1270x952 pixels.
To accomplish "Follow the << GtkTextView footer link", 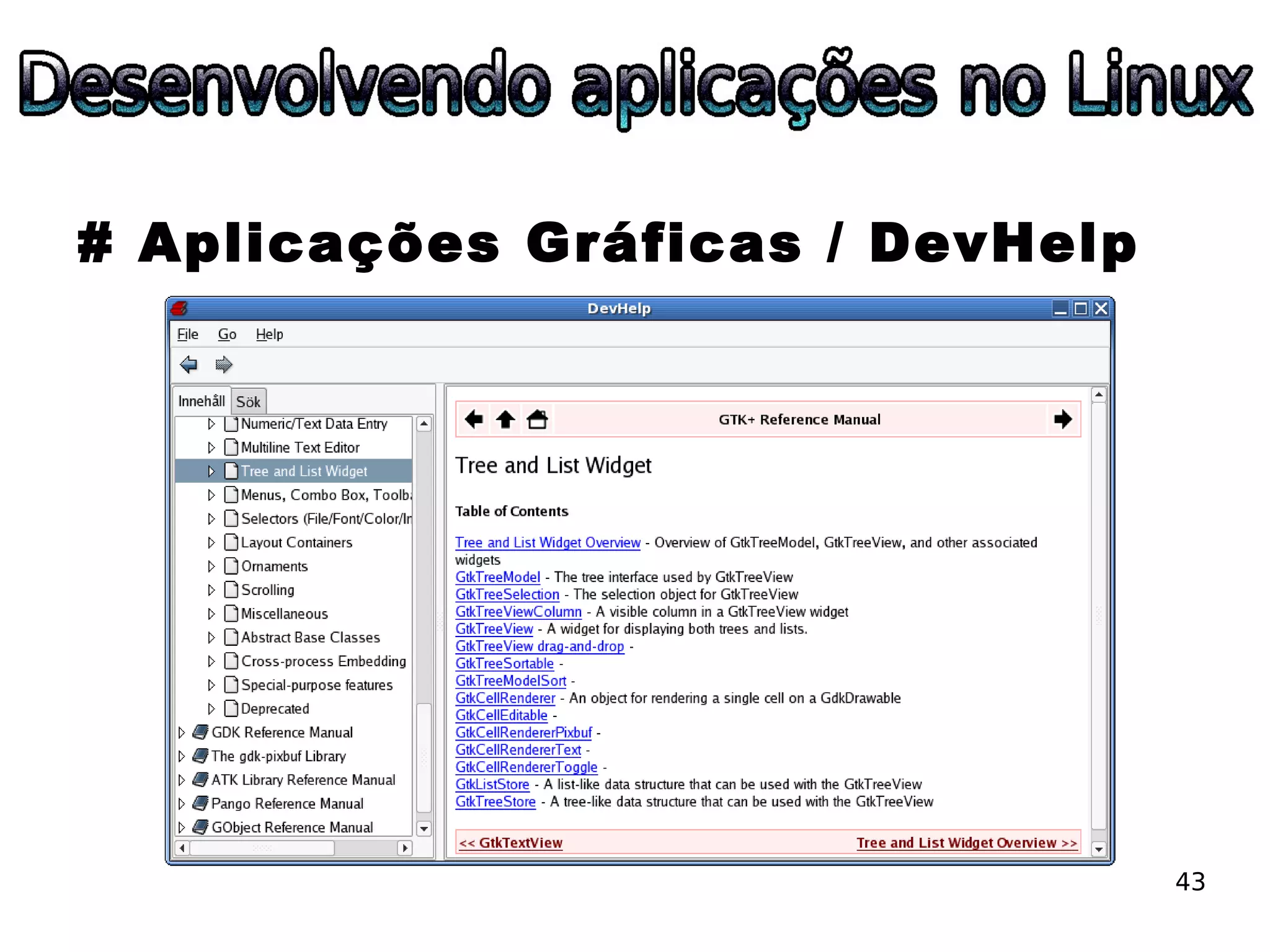I will [511, 843].
